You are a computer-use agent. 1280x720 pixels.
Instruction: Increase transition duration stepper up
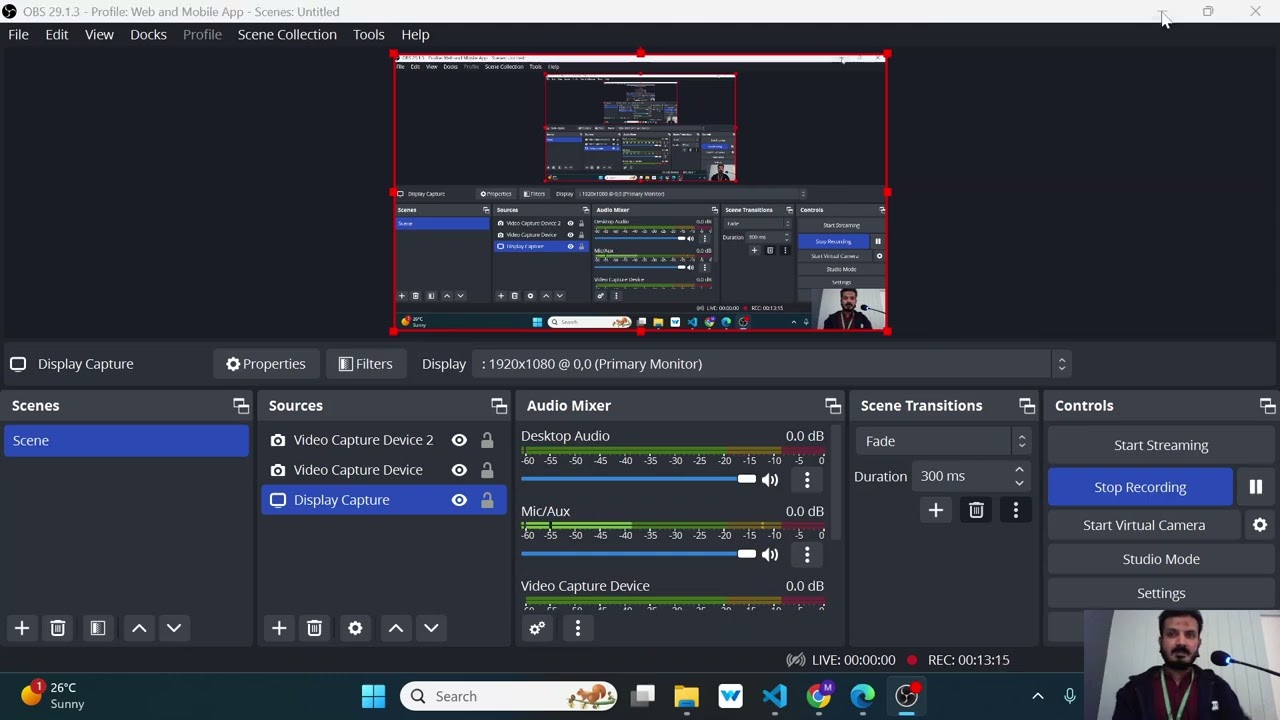pos(1019,470)
